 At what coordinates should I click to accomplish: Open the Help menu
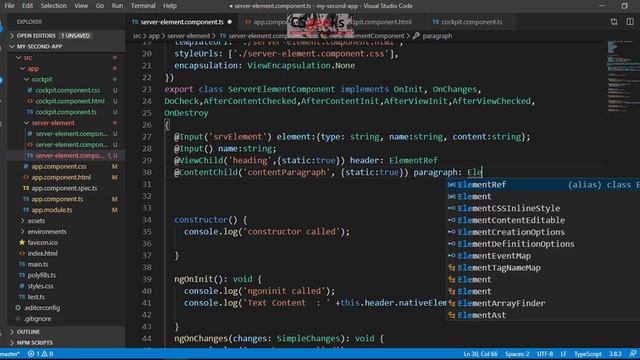point(170,6)
